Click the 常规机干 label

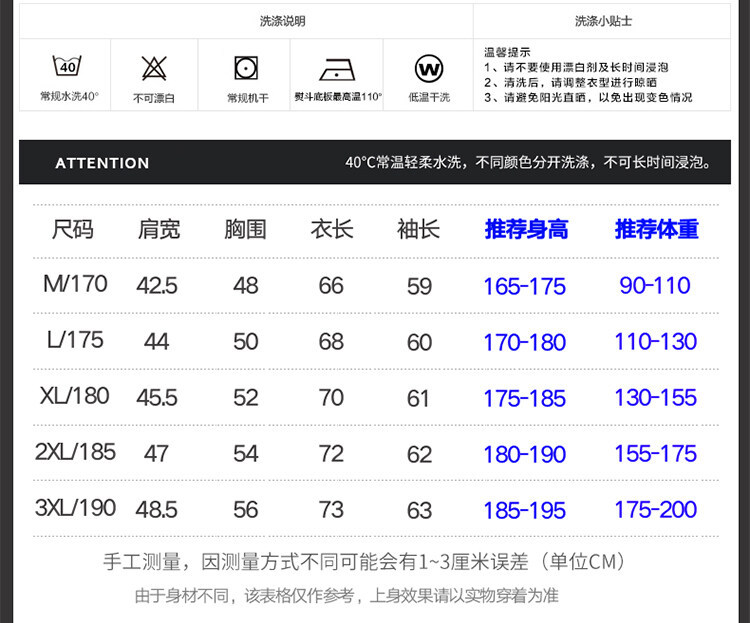click(x=248, y=99)
